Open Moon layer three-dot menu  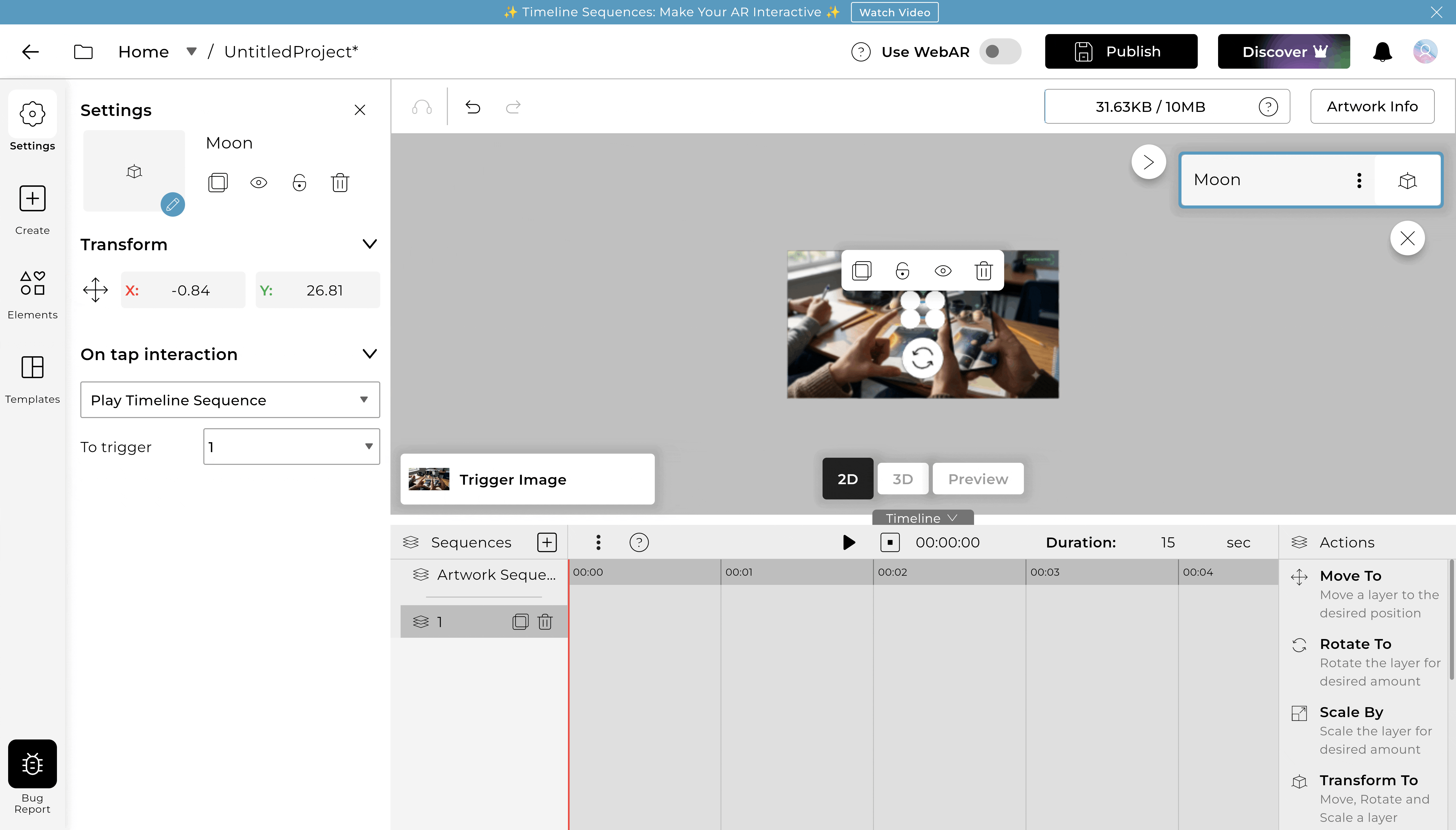click(x=1359, y=180)
